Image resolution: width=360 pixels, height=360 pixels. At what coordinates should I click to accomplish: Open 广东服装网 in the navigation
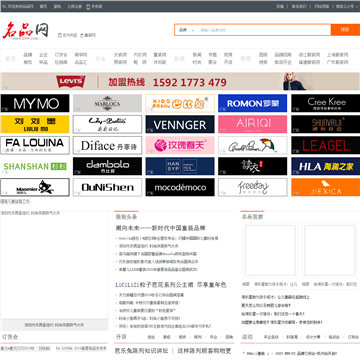tap(337, 62)
